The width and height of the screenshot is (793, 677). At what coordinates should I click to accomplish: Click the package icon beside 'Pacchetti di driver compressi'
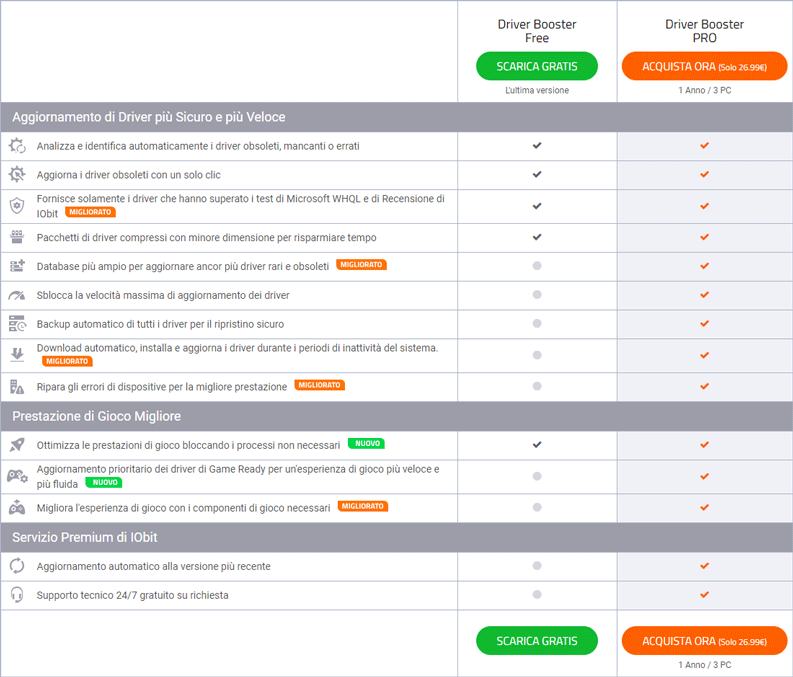click(x=17, y=237)
